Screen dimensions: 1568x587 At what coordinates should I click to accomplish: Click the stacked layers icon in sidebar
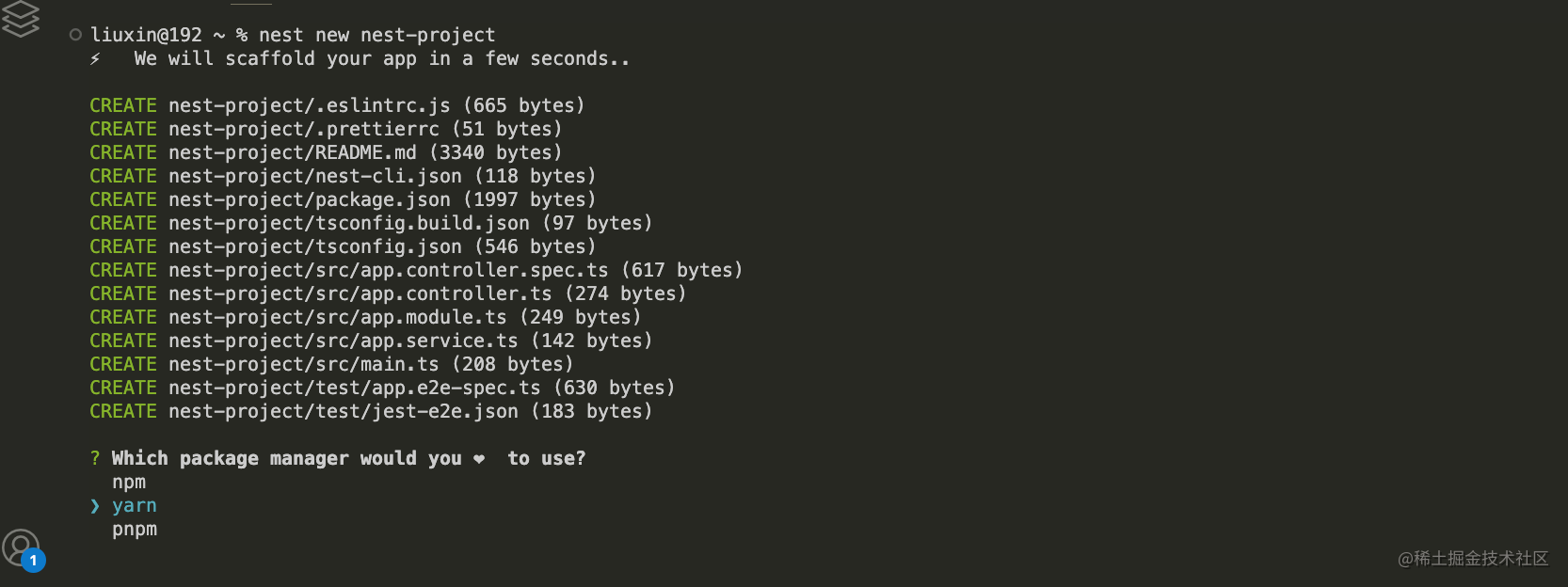coord(20,19)
